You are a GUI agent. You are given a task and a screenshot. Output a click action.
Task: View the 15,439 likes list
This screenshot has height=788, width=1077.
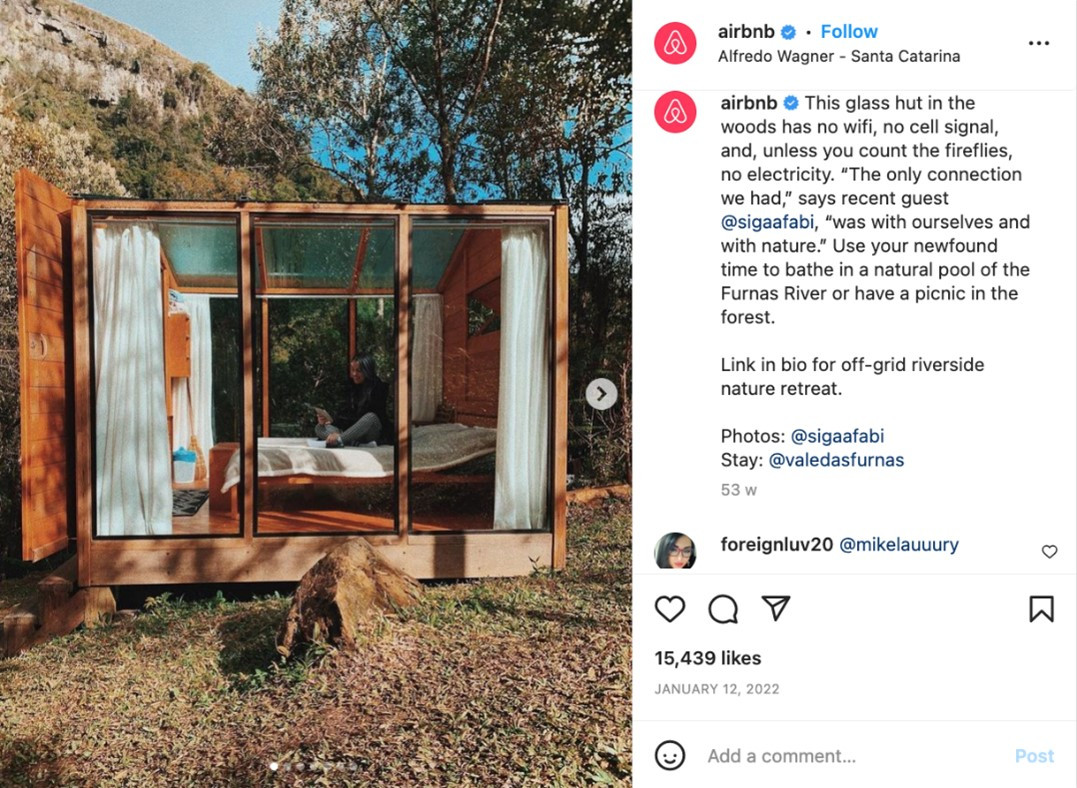(x=707, y=658)
